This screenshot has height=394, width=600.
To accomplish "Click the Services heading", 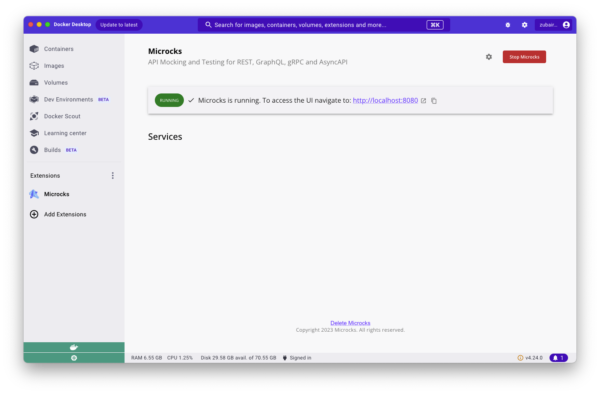I will click(165, 137).
